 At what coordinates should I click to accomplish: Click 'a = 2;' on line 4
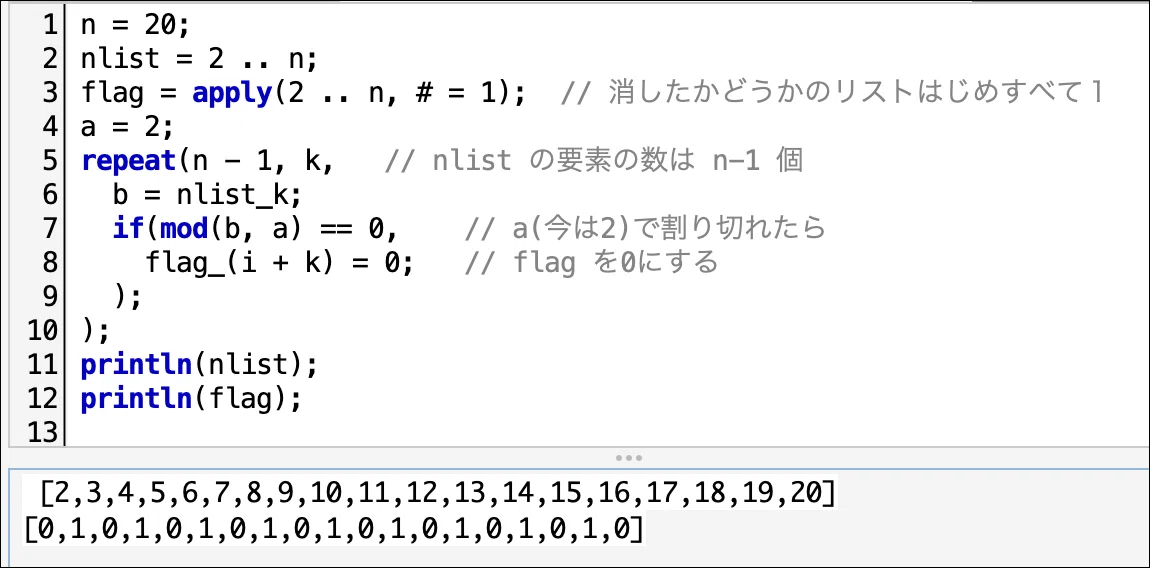[128, 128]
